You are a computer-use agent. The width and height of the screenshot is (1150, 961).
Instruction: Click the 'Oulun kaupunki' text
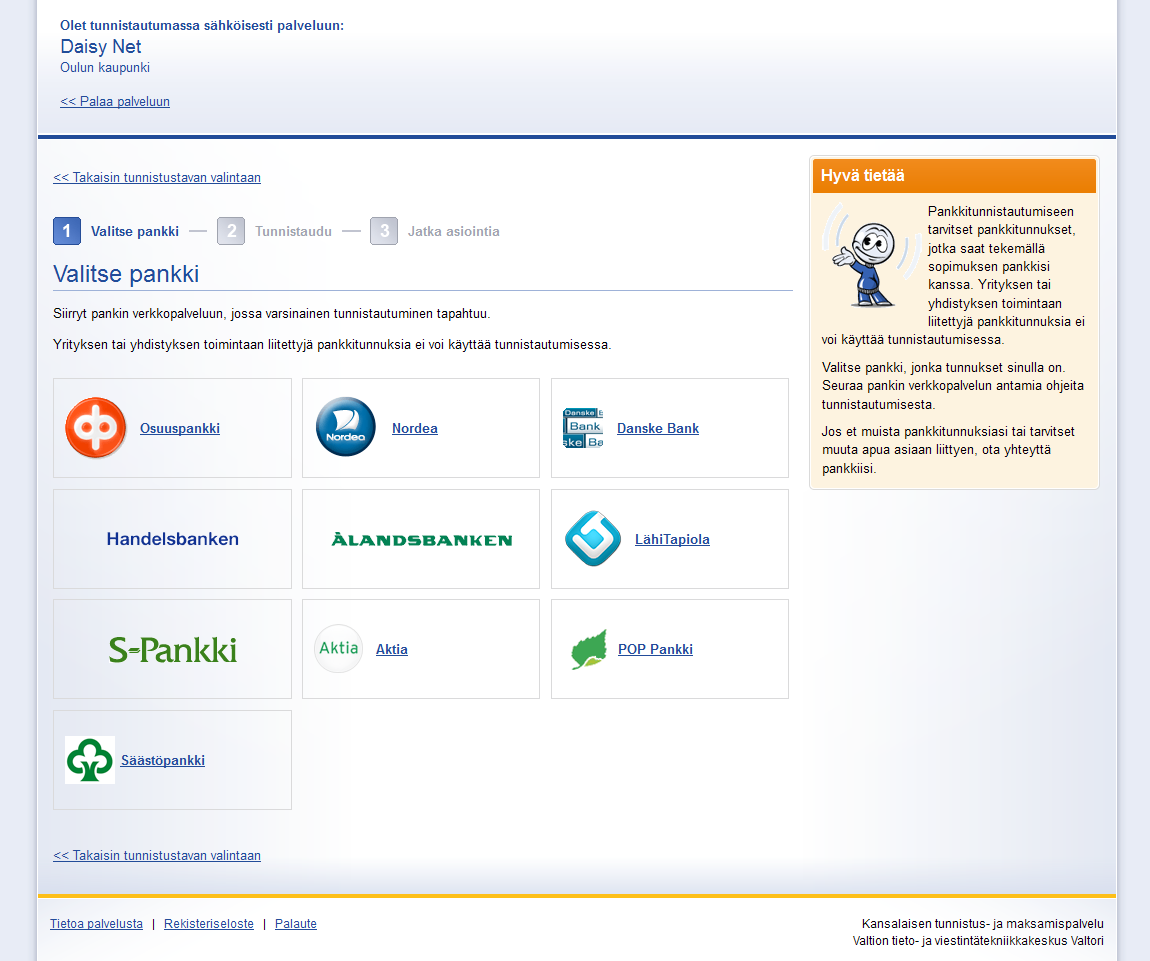105,67
